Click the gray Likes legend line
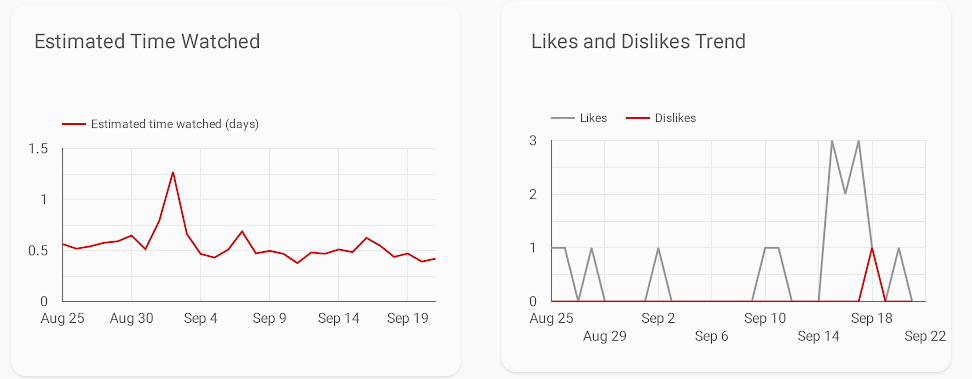This screenshot has height=379, width=972. pos(563,118)
